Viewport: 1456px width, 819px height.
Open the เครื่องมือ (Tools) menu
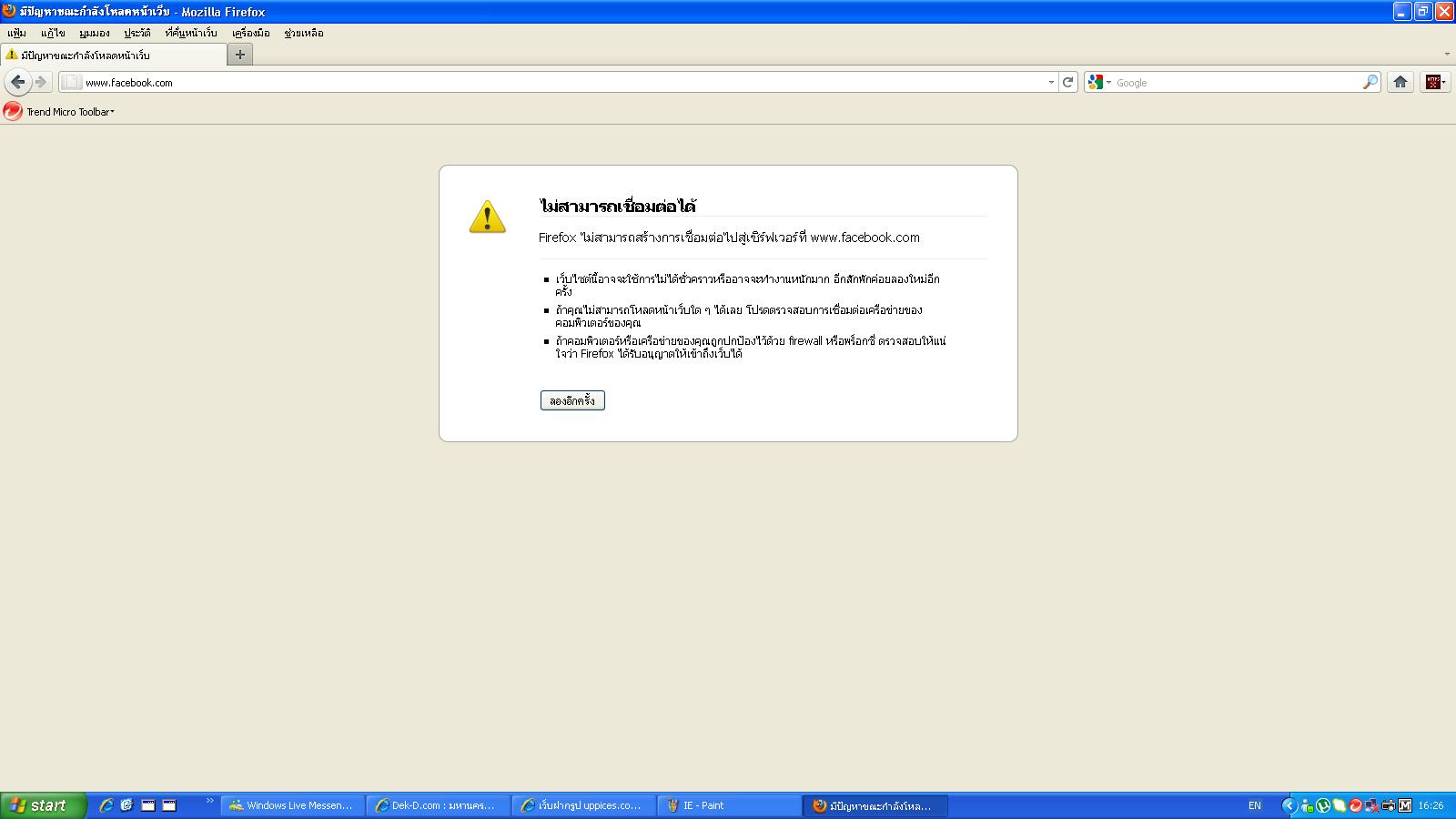tap(250, 33)
